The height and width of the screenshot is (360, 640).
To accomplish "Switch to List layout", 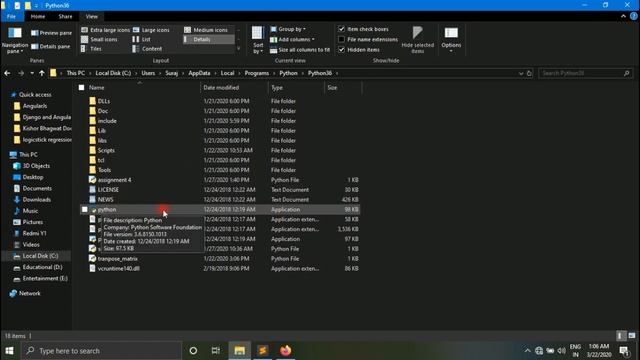I will click(142, 39).
